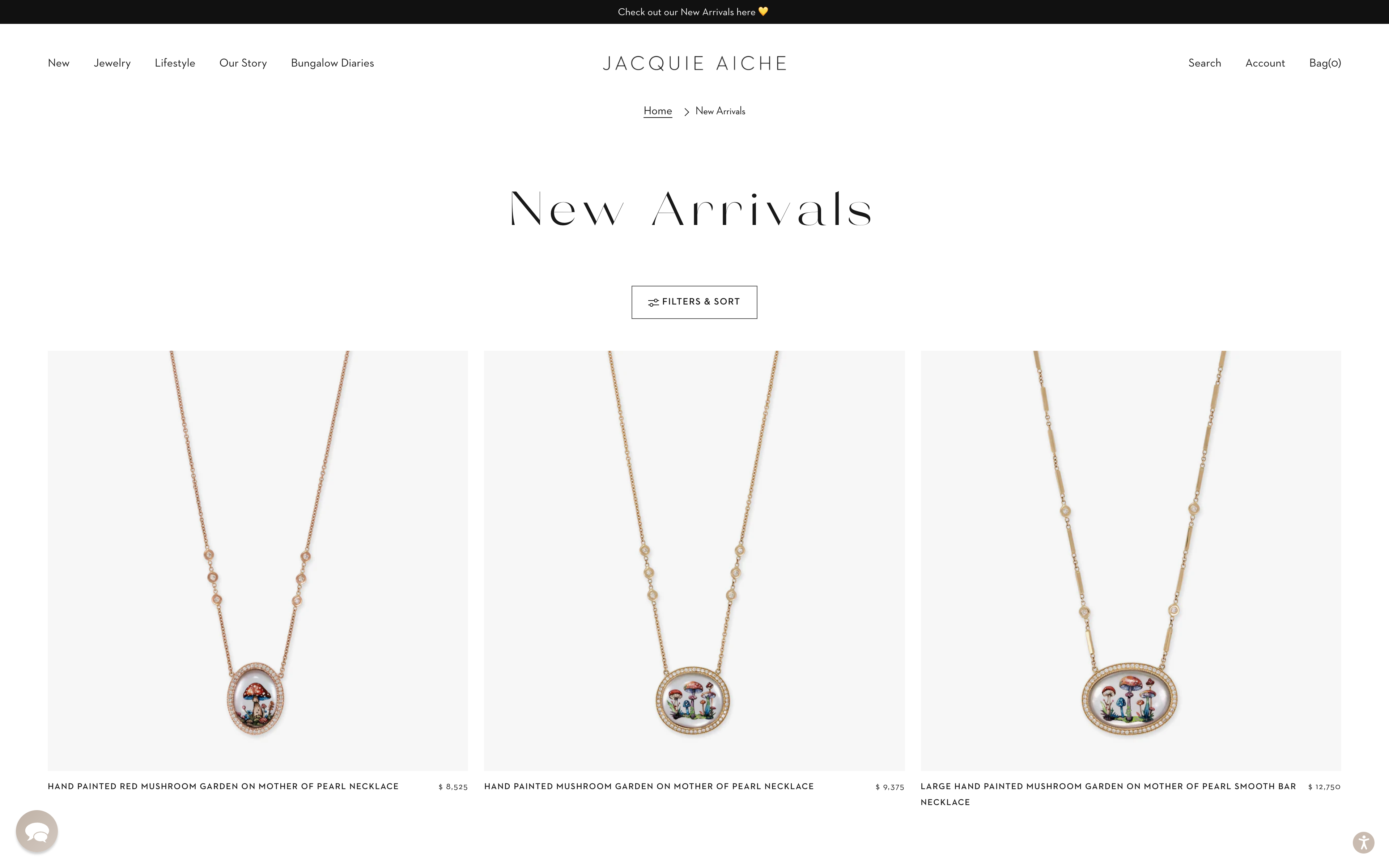Click the breadcrumb chevron arrow
The width and height of the screenshot is (1389, 868).
pos(687,112)
